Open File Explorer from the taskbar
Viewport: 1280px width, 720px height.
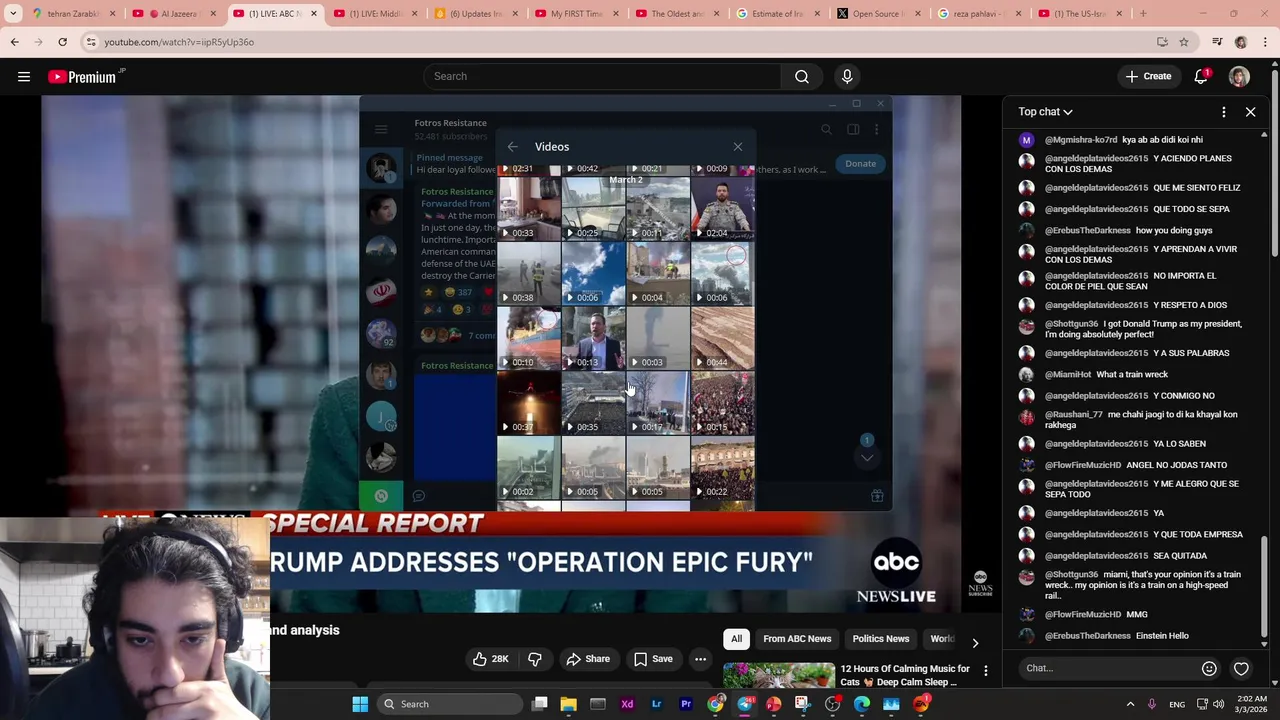tap(568, 704)
